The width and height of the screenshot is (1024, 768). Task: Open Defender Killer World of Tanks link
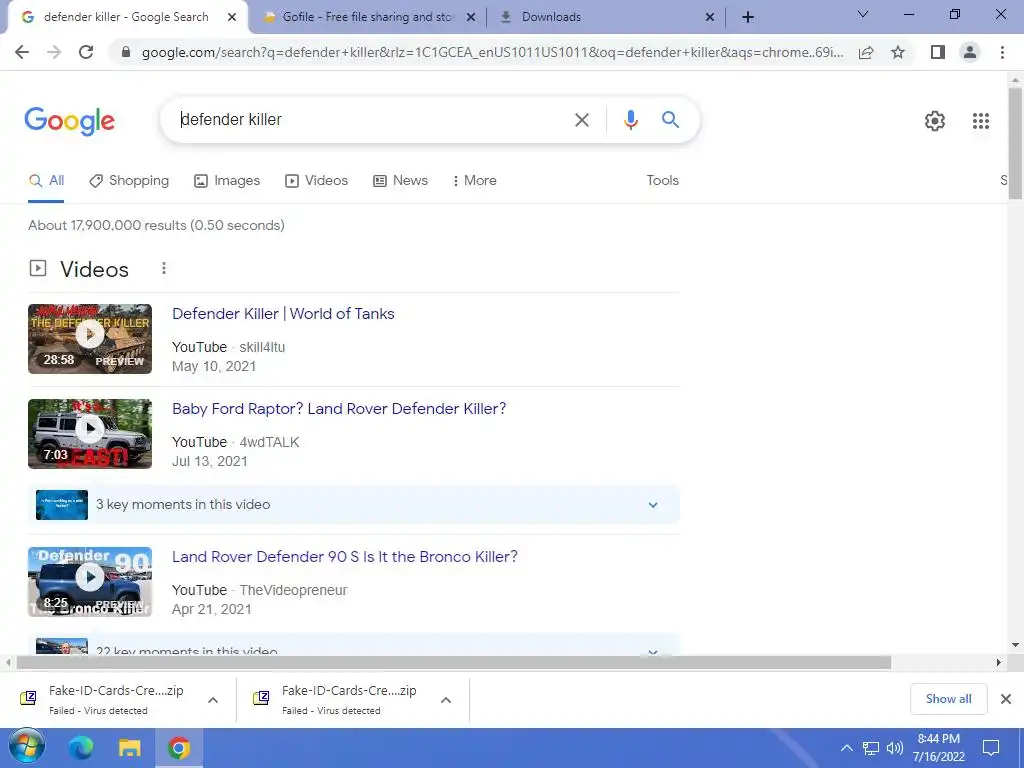click(283, 314)
